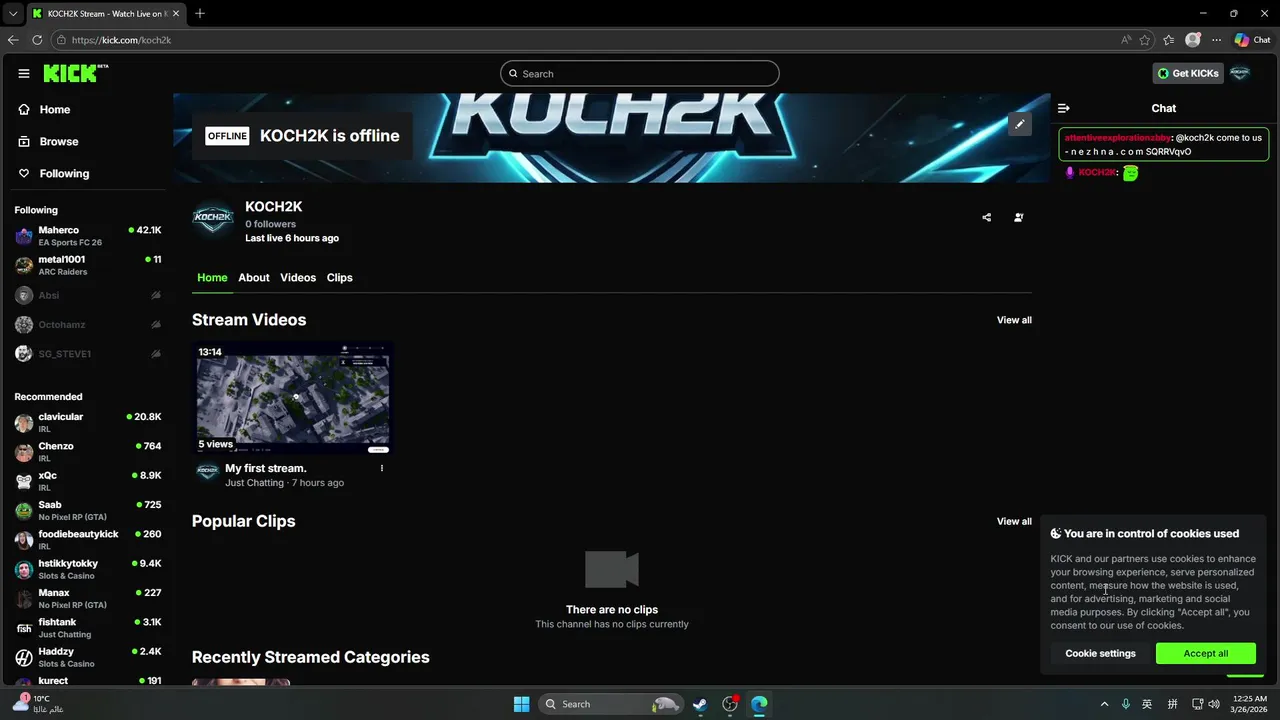This screenshot has height=720, width=1280.
Task: Switch to the Videos tab
Action: tap(298, 278)
